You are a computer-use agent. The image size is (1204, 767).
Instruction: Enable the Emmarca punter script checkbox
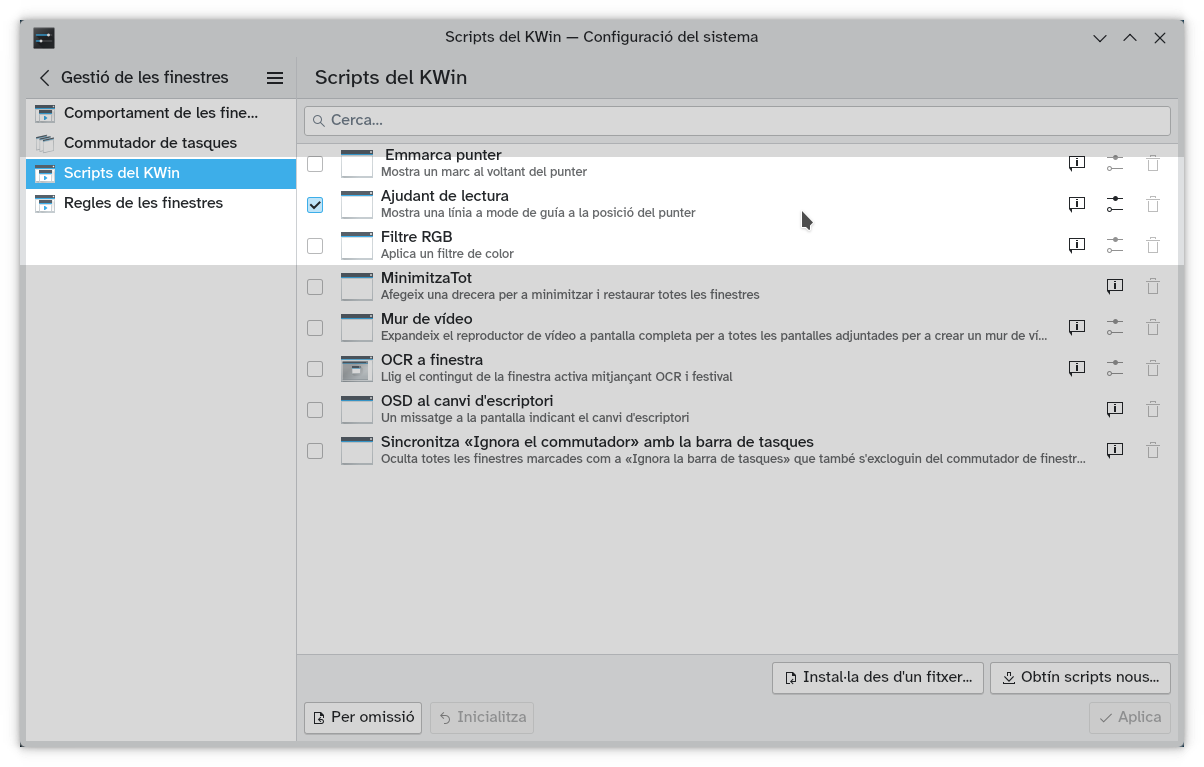[x=315, y=163]
